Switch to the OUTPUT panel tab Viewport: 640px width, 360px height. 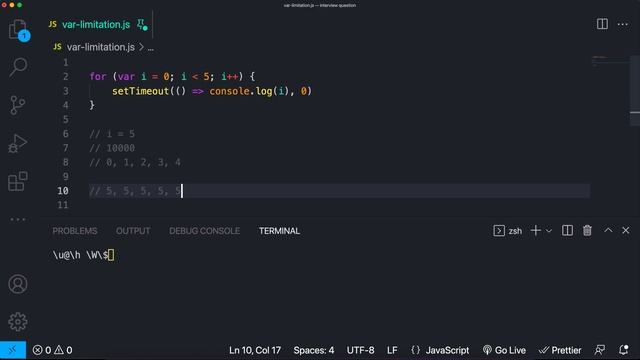click(133, 231)
